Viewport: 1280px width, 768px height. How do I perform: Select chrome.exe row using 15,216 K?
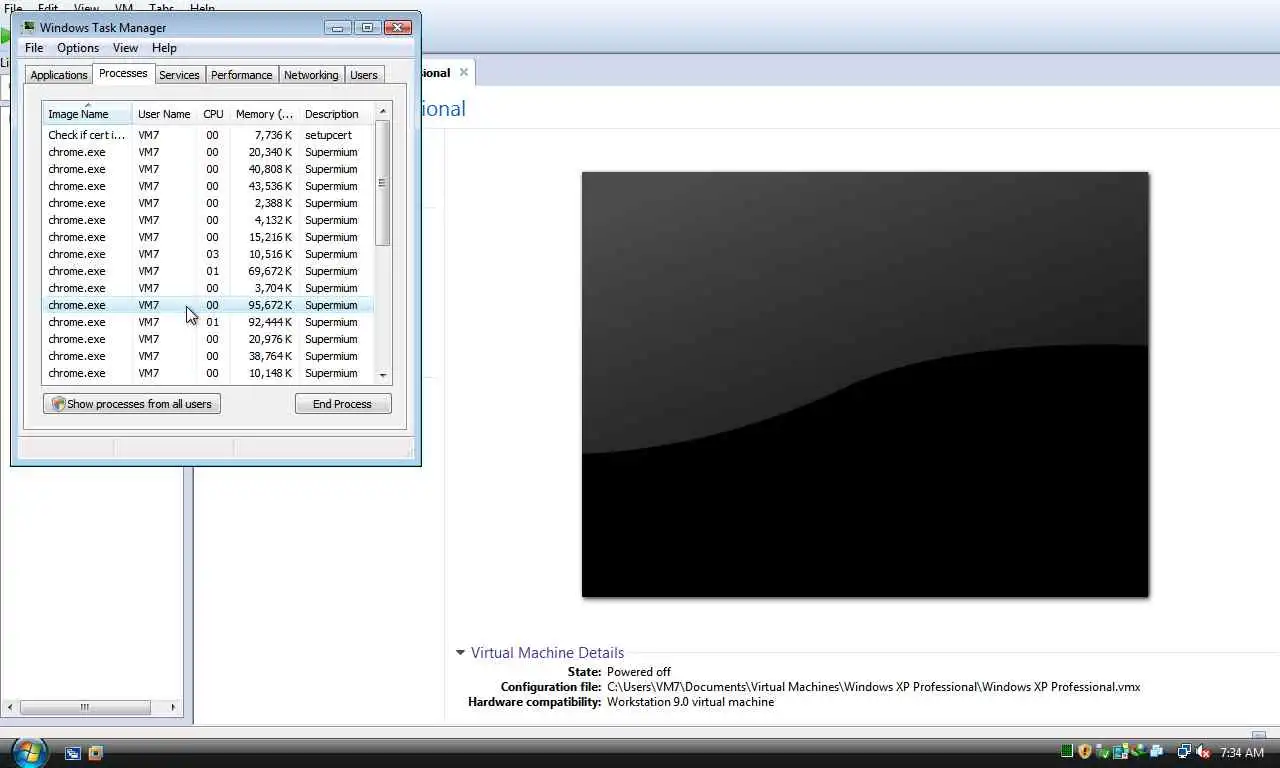pyautogui.click(x=208, y=237)
